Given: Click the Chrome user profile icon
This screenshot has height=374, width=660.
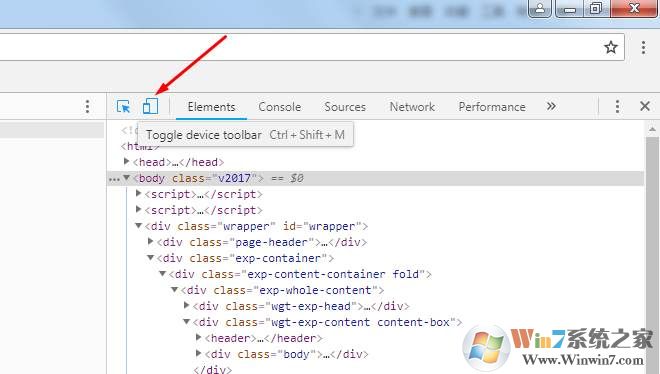Looking at the screenshot, I should click(x=540, y=8).
